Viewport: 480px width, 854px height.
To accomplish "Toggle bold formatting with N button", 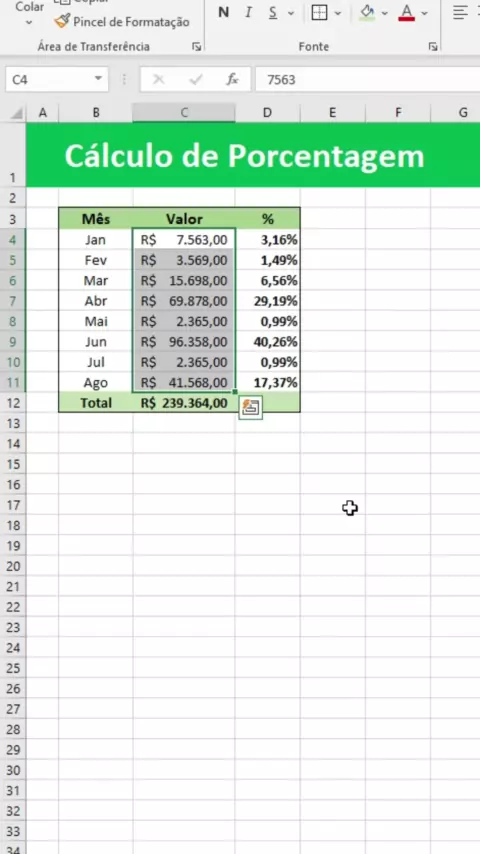I will click(x=223, y=13).
